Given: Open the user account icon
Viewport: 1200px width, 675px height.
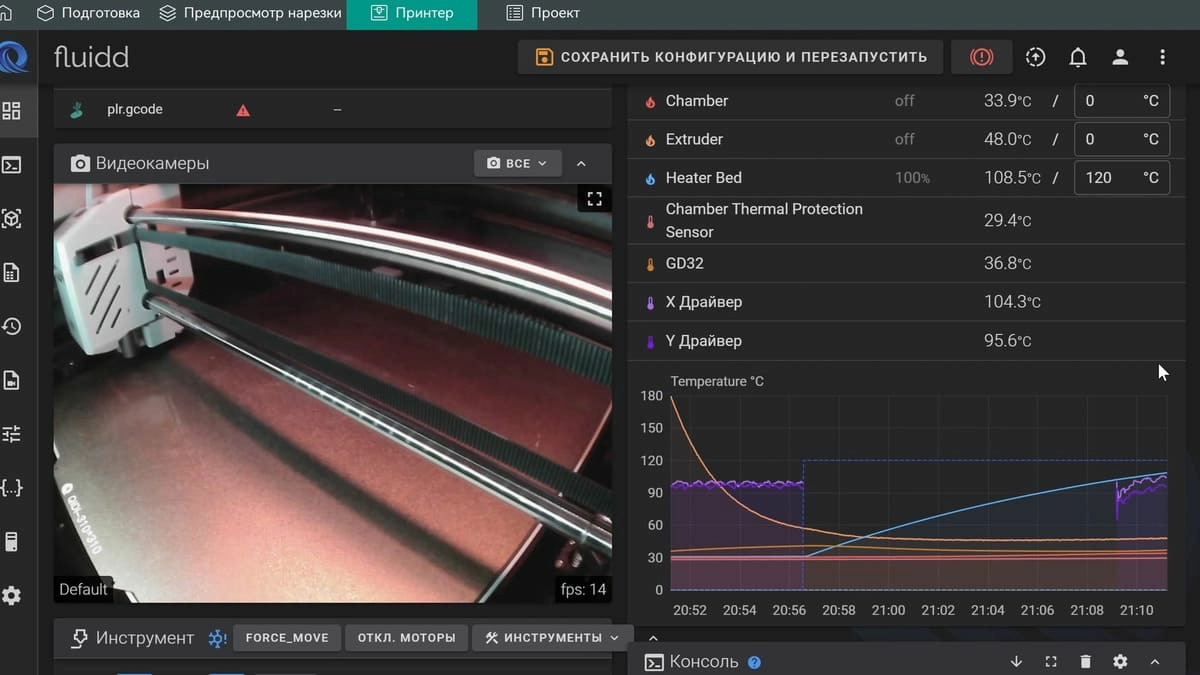Looking at the screenshot, I should tap(1120, 57).
